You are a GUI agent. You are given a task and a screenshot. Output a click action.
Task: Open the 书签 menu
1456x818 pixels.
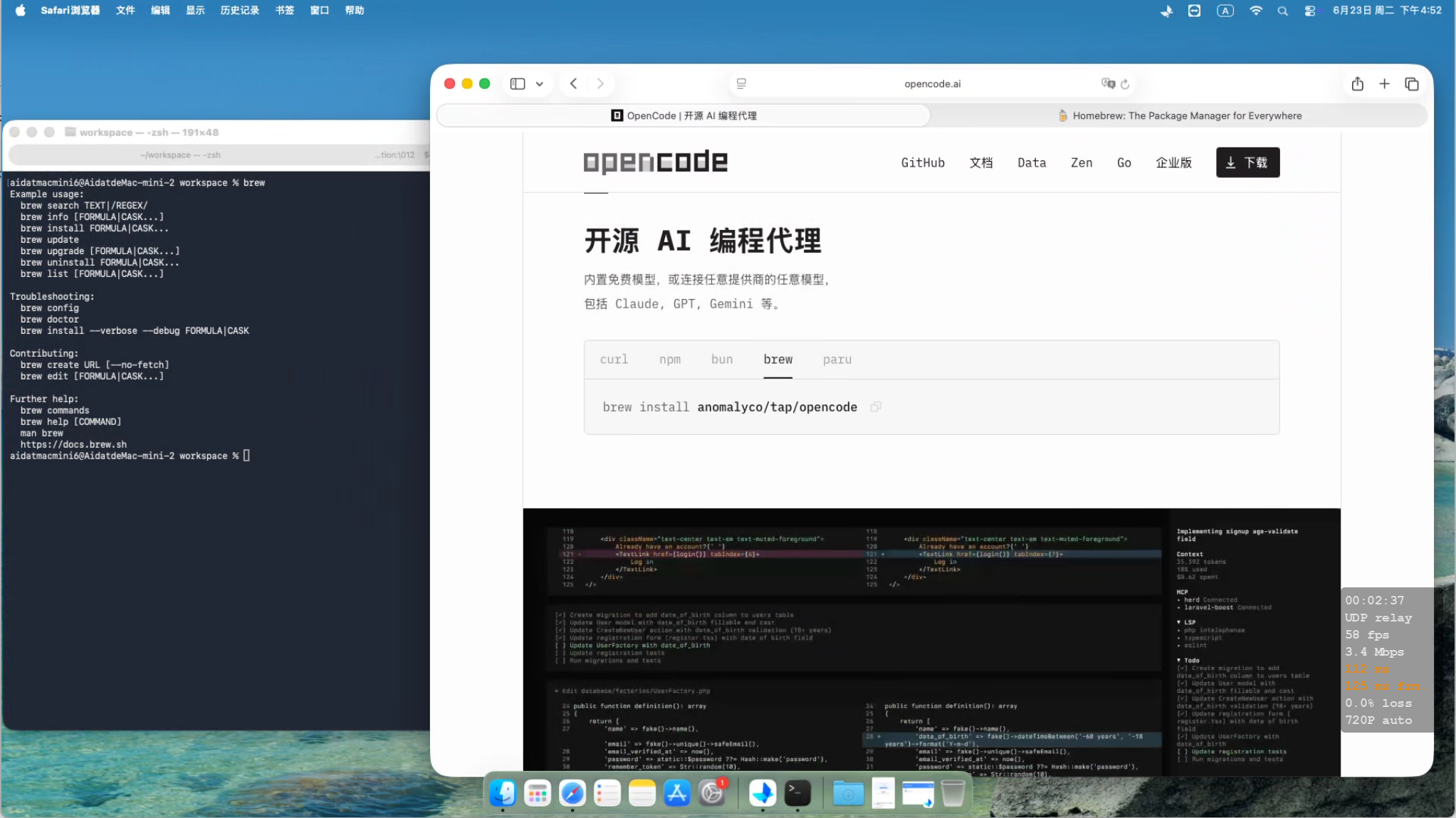(285, 10)
